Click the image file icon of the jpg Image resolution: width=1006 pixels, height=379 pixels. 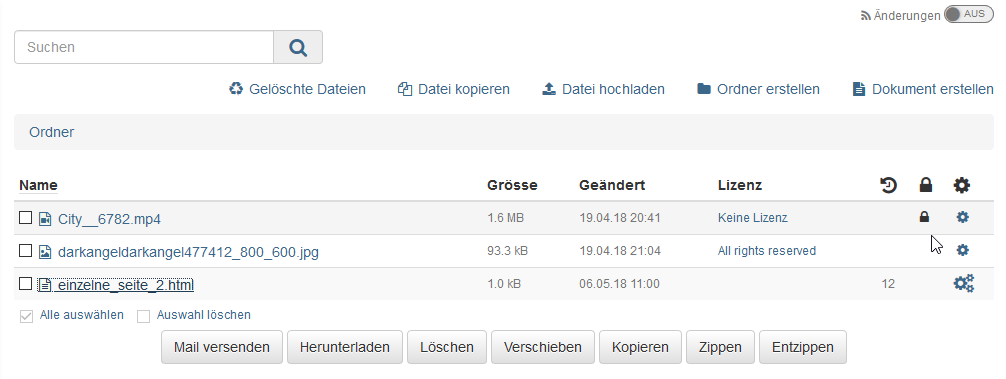(45, 252)
